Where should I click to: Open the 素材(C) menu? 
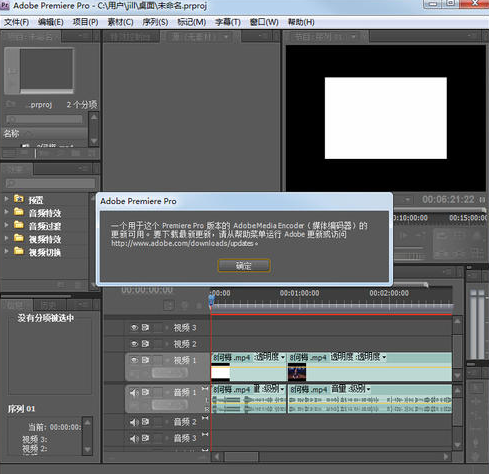tap(120, 22)
